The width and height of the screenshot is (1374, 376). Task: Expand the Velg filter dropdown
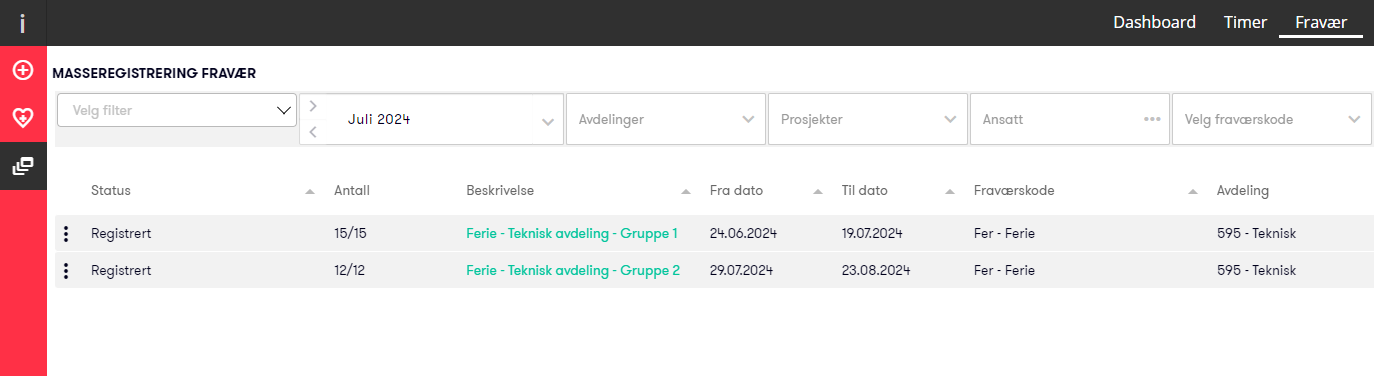pyautogui.click(x=177, y=110)
